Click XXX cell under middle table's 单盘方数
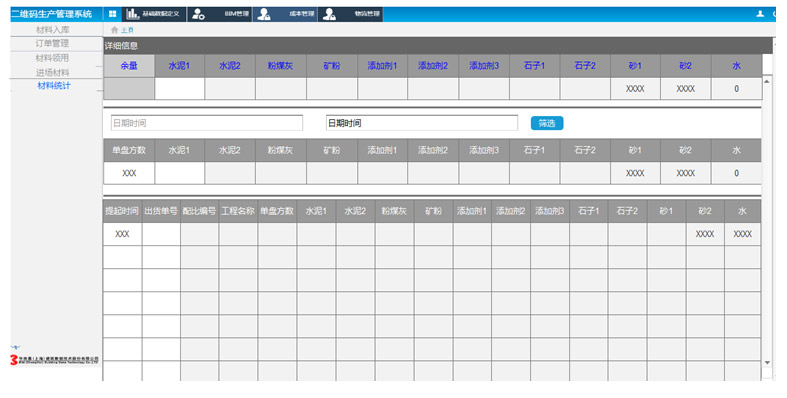 (129, 173)
